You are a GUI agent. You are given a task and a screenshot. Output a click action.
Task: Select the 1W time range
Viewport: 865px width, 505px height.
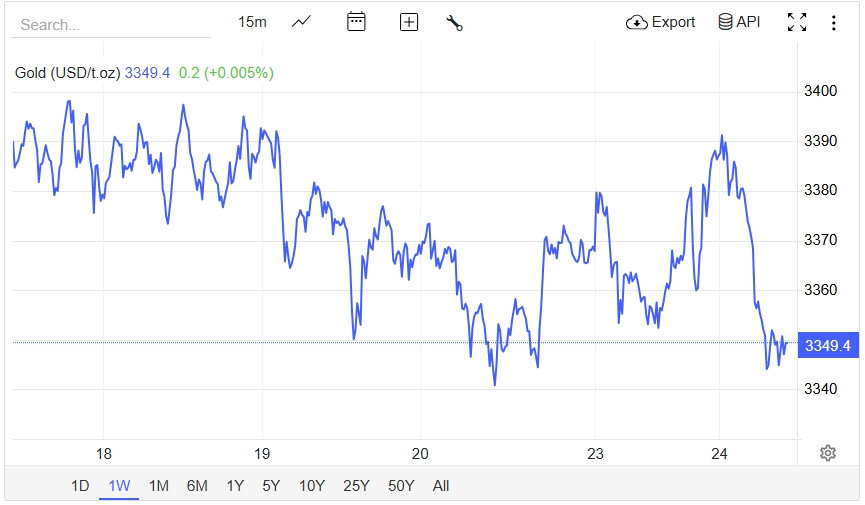click(x=119, y=486)
